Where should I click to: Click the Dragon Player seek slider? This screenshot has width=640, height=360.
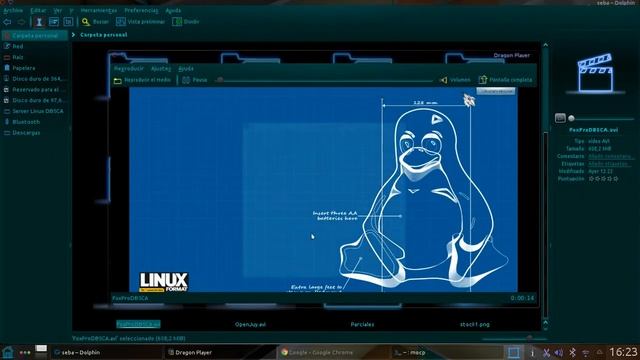324,80
